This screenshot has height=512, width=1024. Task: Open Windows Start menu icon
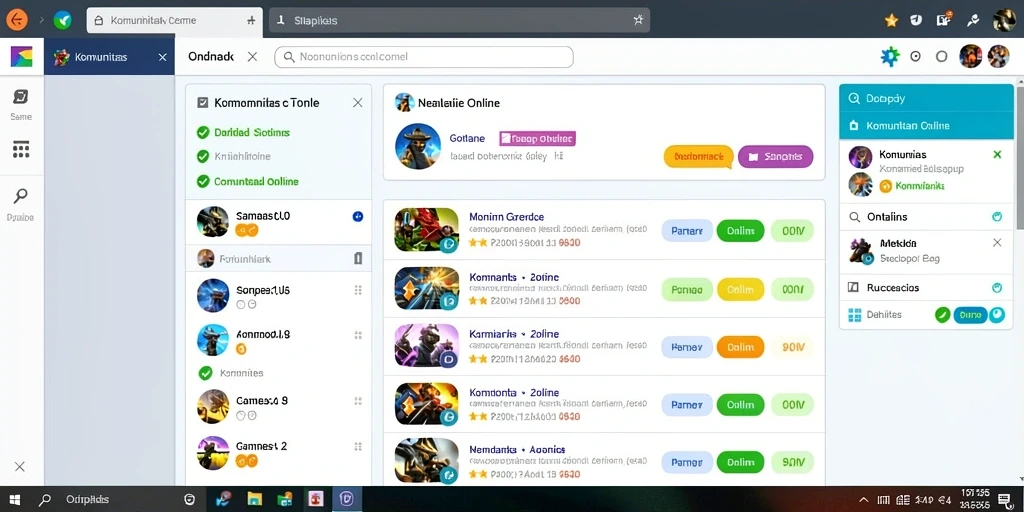point(14,500)
